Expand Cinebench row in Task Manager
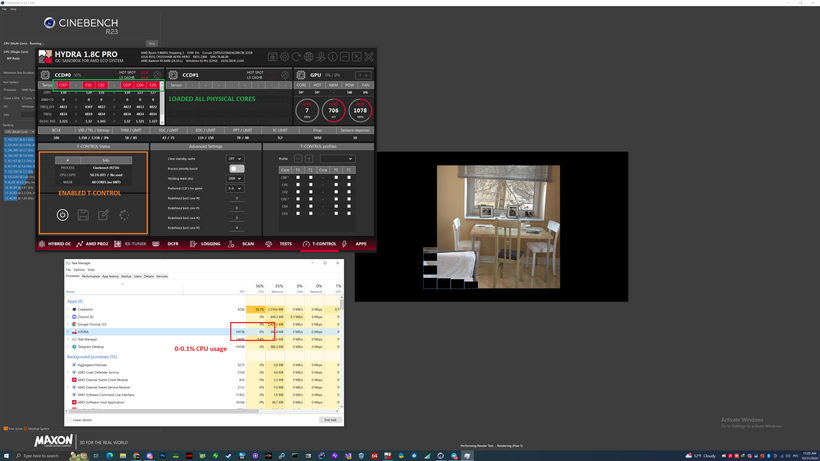This screenshot has height=461, width=820. (x=68, y=309)
